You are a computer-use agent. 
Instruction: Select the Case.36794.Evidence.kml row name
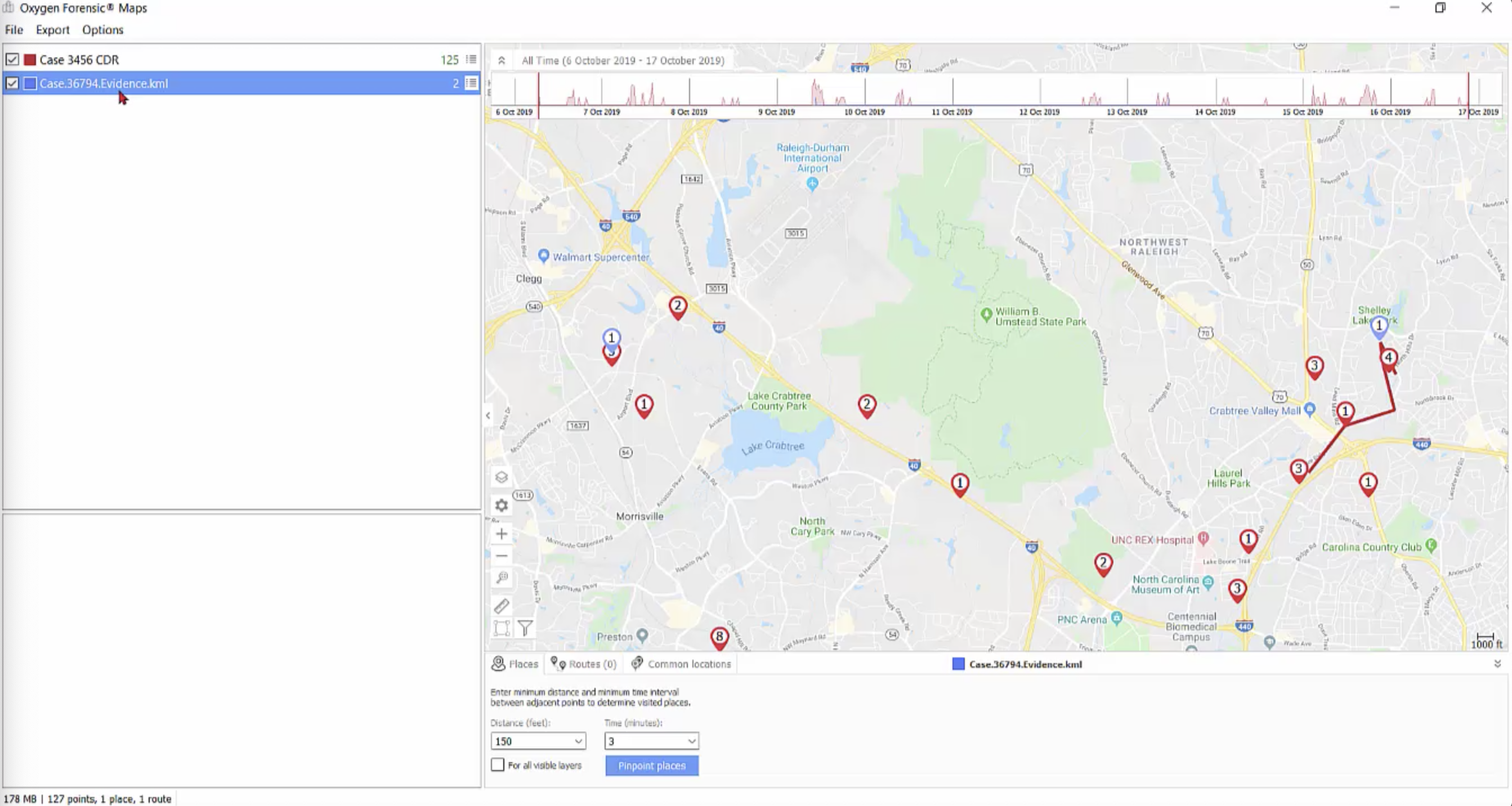click(104, 83)
